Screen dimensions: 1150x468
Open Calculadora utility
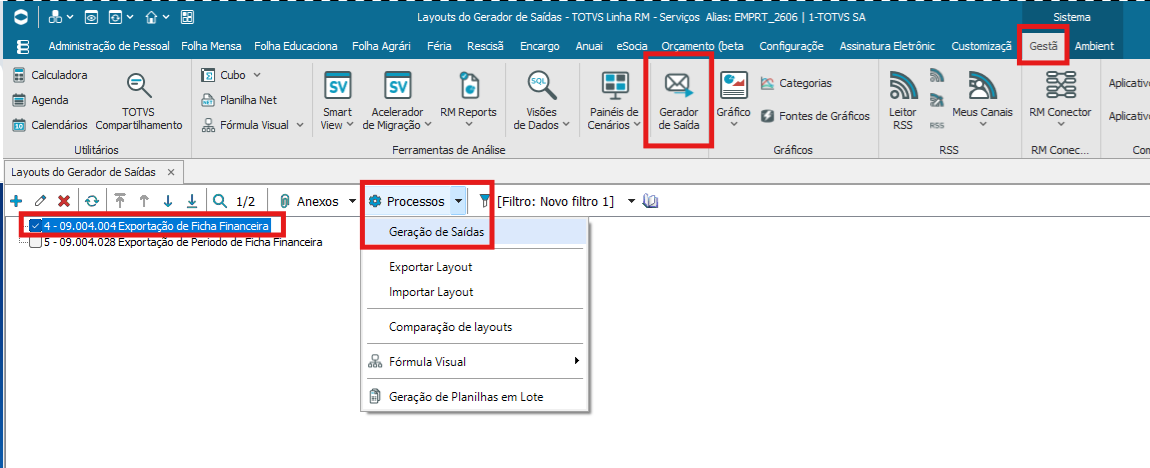coord(51,75)
